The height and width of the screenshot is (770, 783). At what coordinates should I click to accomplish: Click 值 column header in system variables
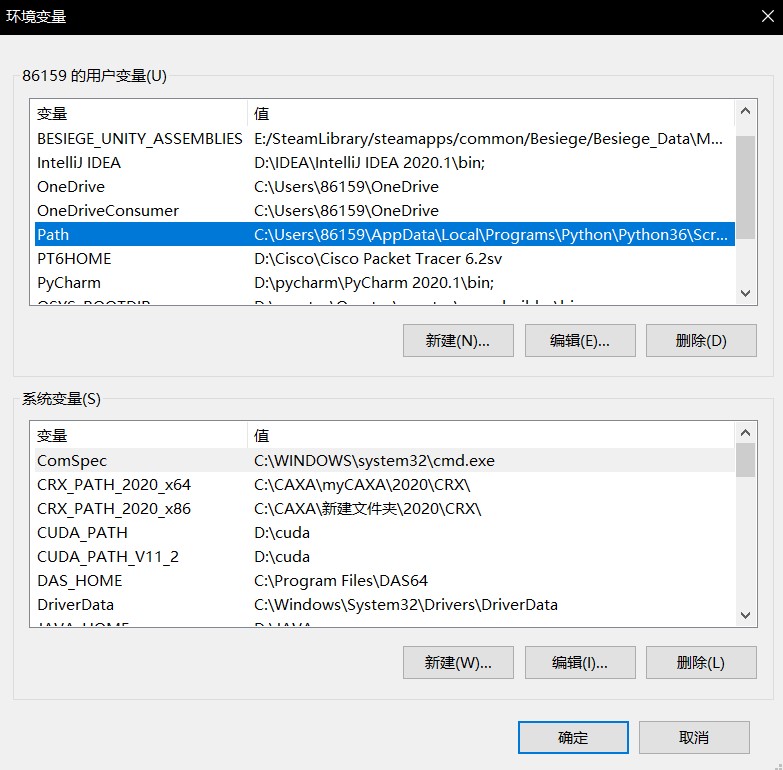pyautogui.click(x=490, y=435)
